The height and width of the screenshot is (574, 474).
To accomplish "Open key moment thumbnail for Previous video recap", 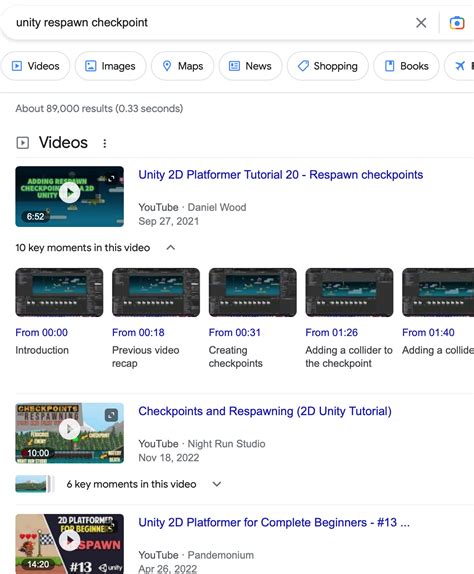I will point(156,292).
